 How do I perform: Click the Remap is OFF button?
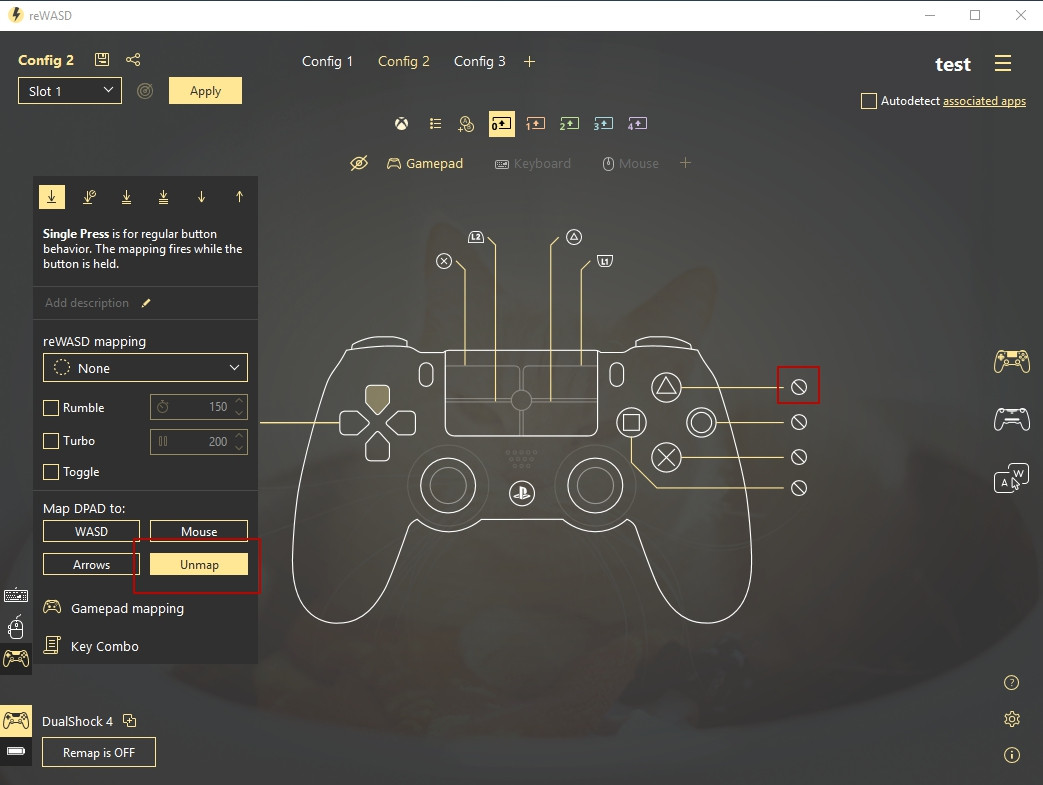(98, 752)
